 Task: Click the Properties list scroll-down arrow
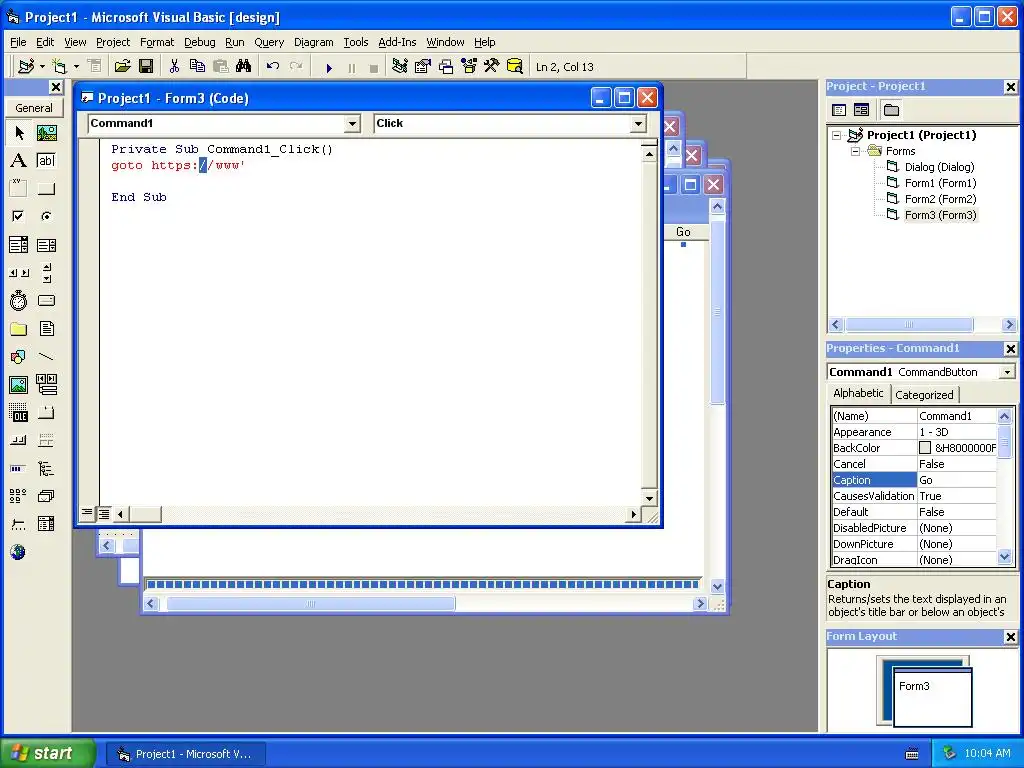click(1004, 557)
